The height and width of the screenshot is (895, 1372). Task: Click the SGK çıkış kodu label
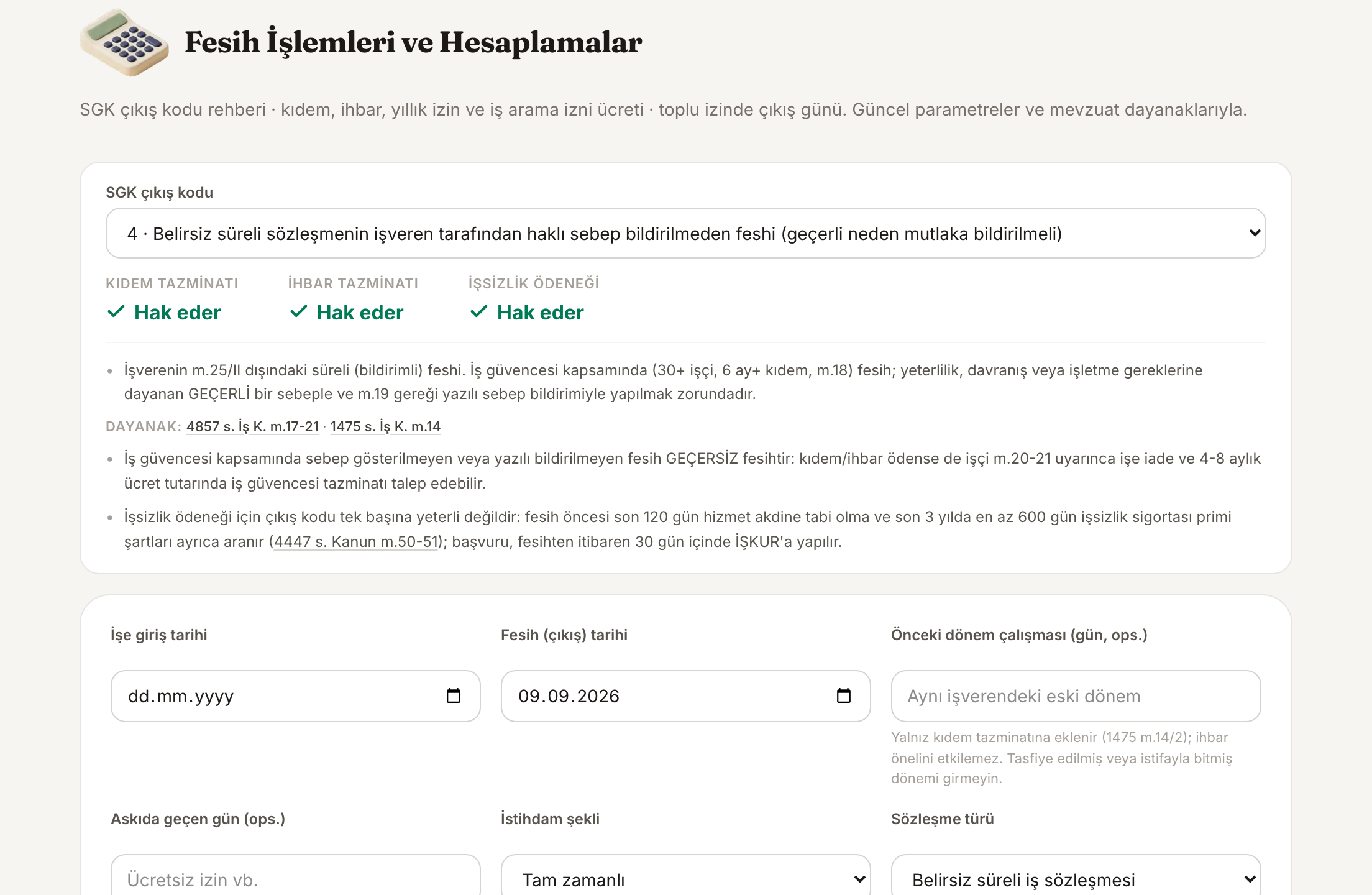pyautogui.click(x=160, y=193)
